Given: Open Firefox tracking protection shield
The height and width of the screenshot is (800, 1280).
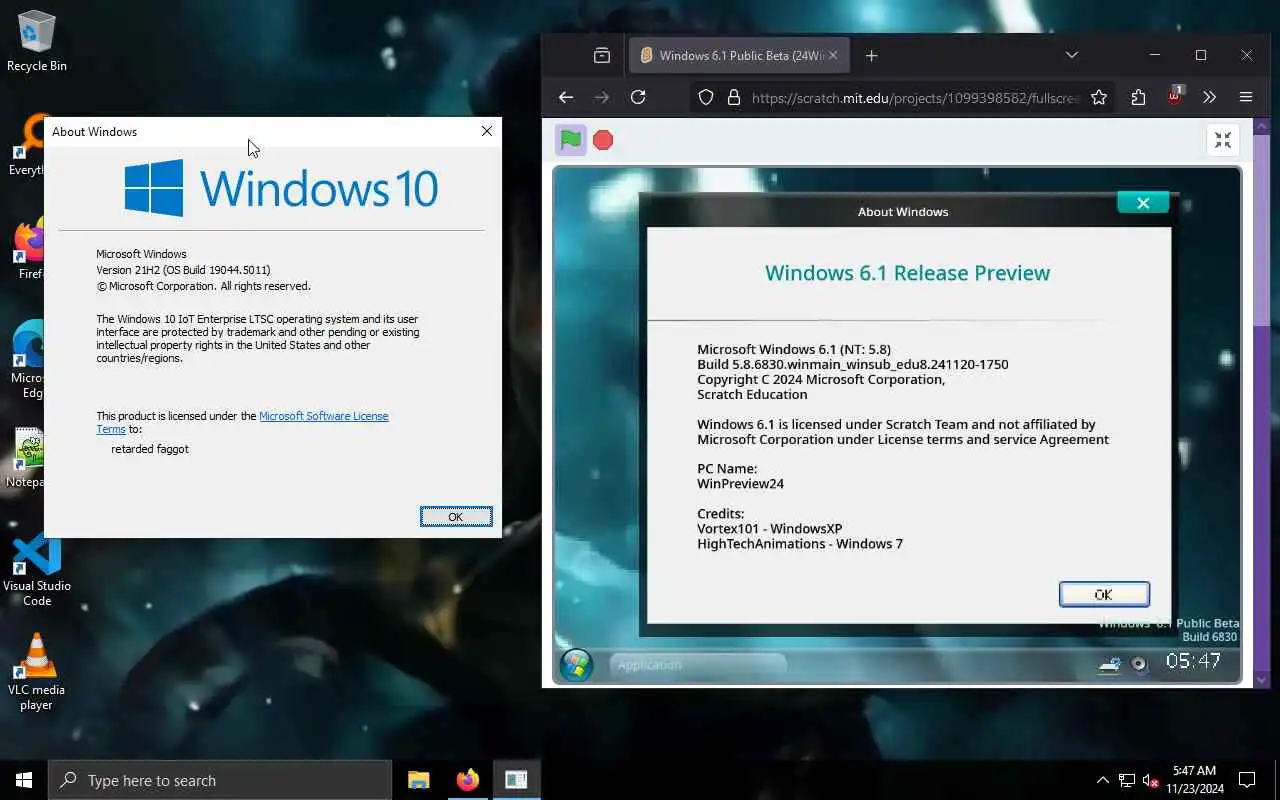Looking at the screenshot, I should pyautogui.click(x=706, y=97).
